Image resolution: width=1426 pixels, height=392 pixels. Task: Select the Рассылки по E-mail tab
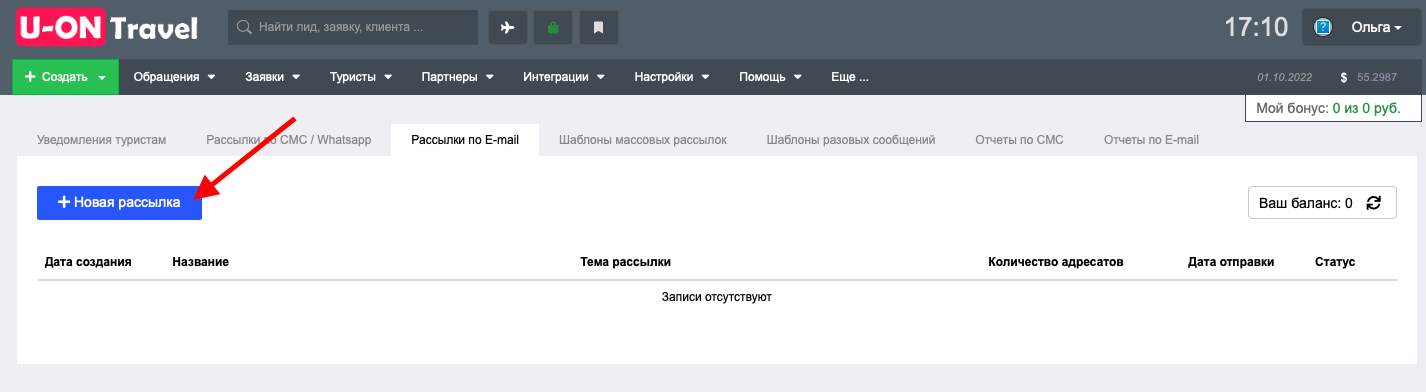[x=465, y=140]
